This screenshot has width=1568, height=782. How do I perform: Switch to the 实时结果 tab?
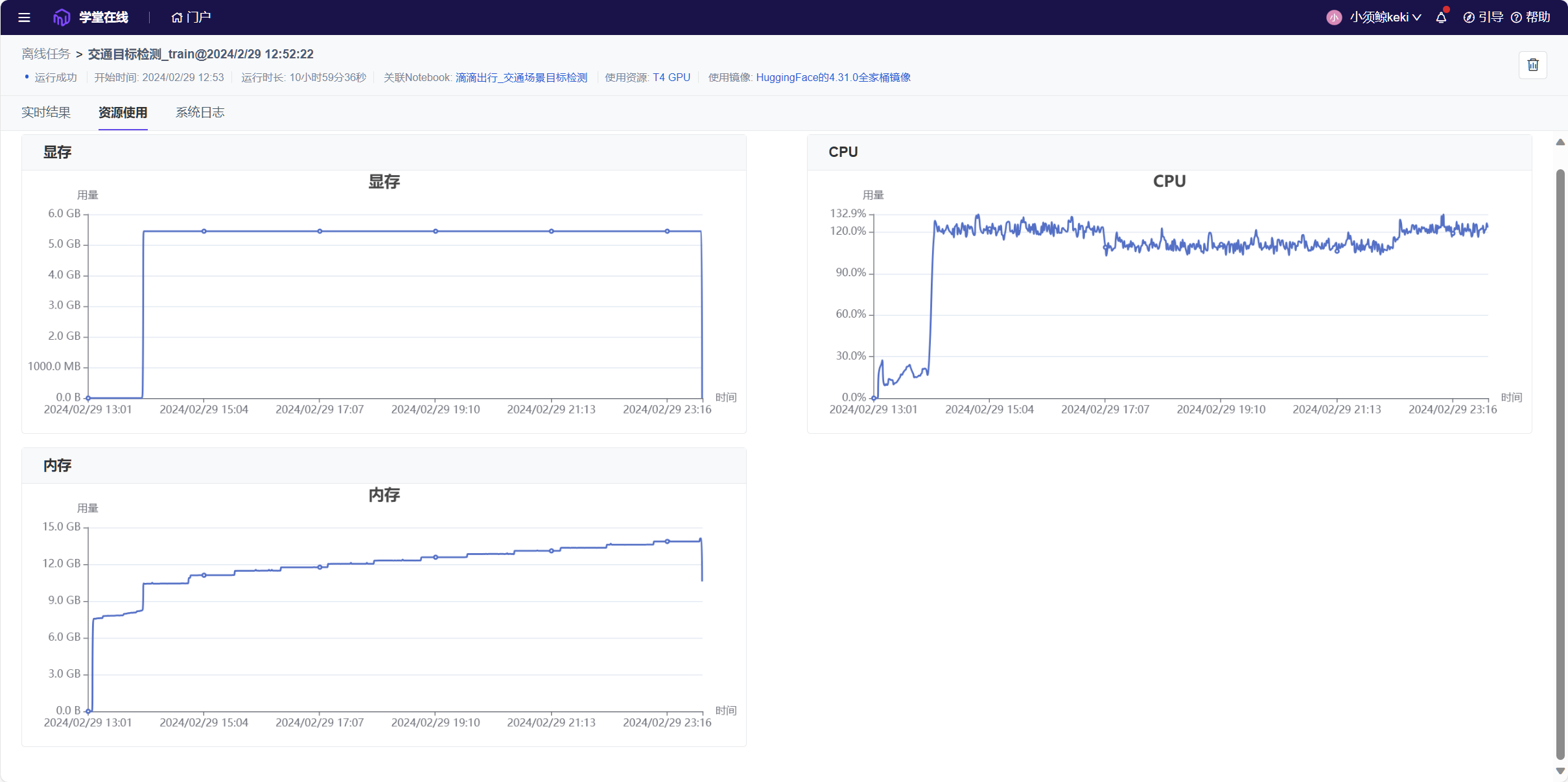coord(45,113)
